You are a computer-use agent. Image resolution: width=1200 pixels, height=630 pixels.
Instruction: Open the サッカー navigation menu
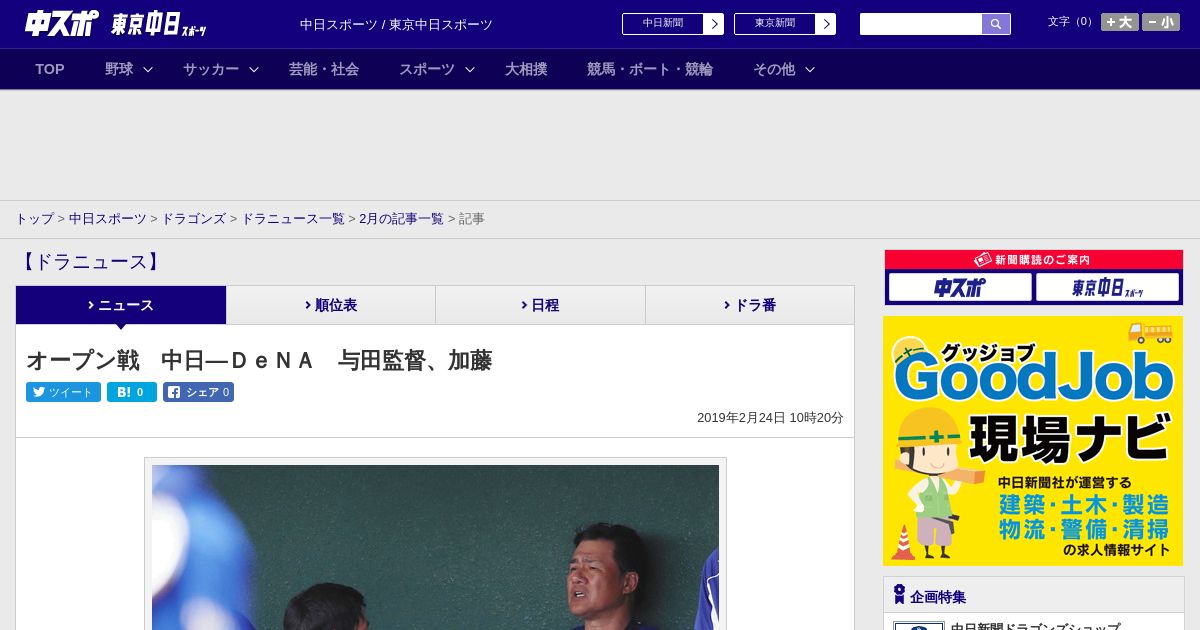[211, 69]
